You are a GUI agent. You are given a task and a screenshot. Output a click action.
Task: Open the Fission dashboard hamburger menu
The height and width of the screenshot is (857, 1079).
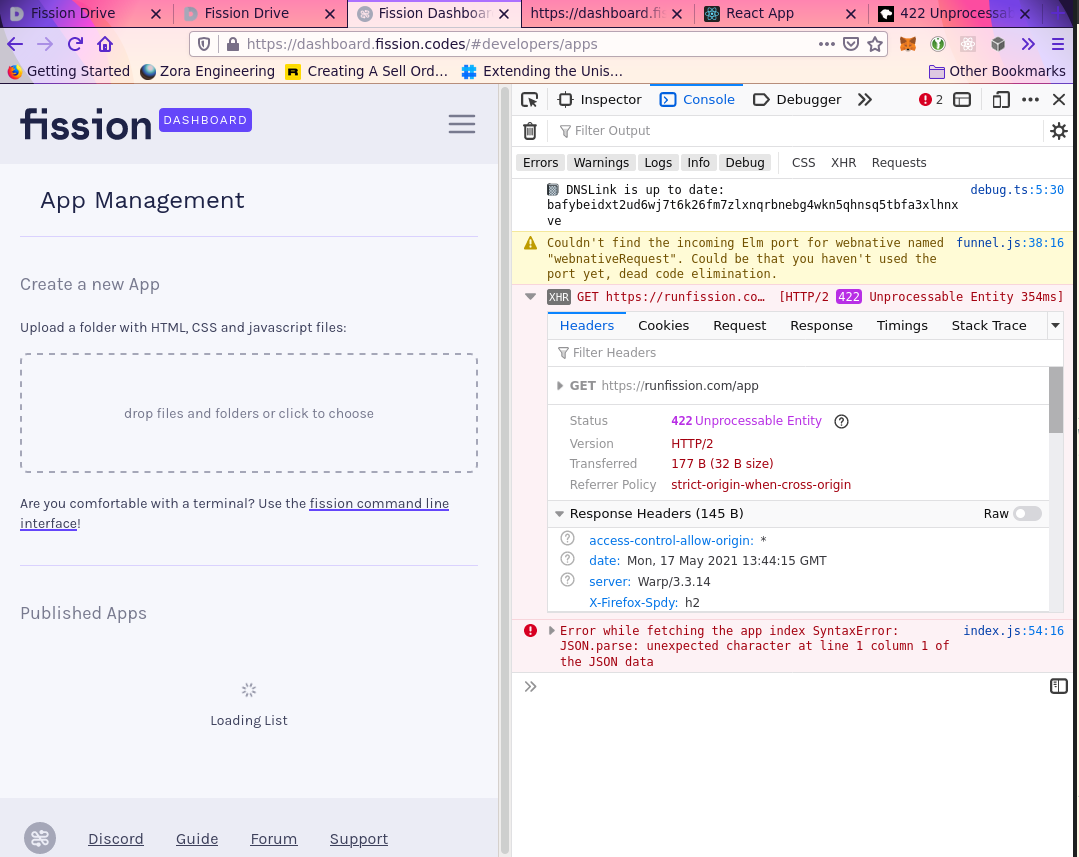tap(462, 124)
